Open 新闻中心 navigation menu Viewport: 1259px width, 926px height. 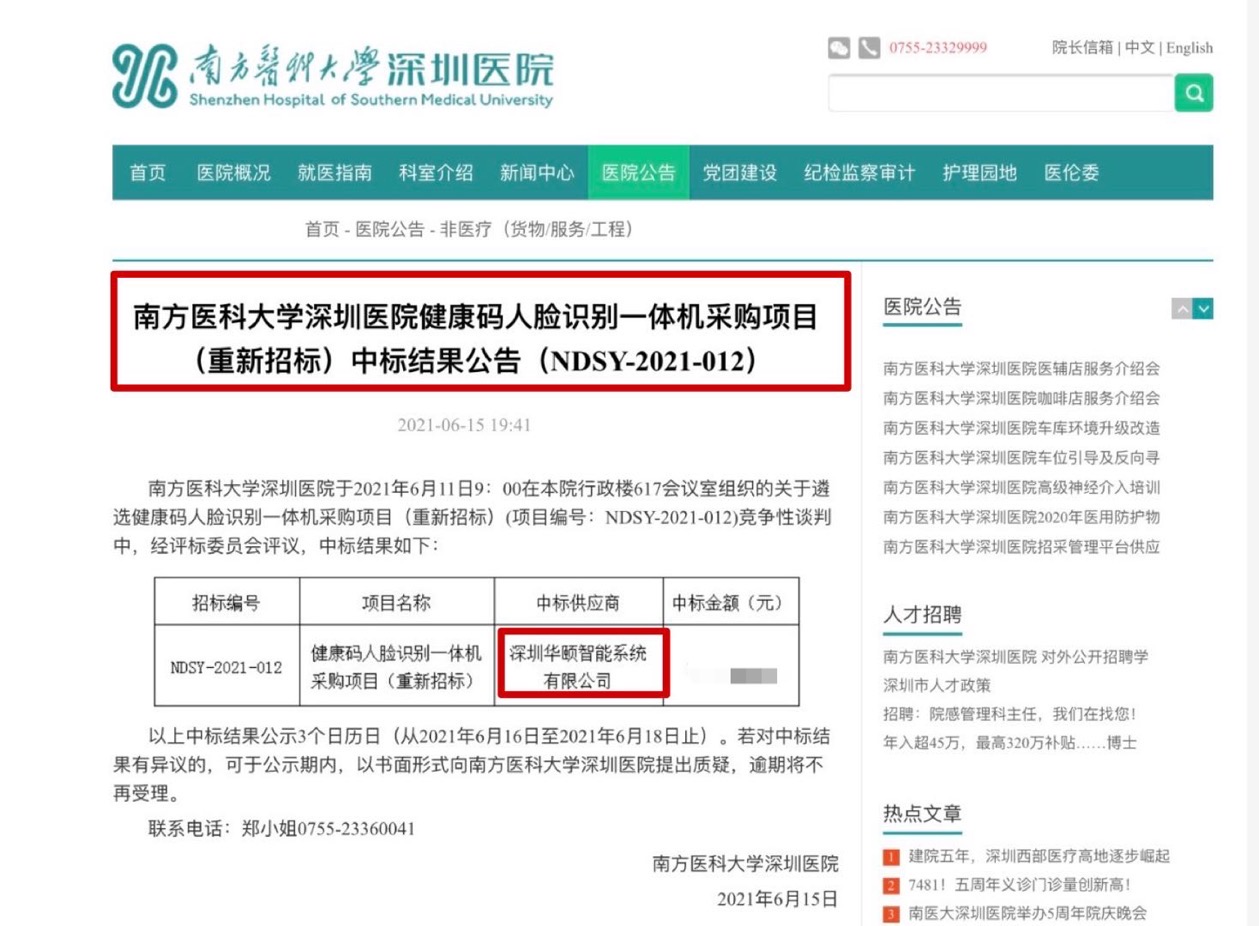pos(537,173)
